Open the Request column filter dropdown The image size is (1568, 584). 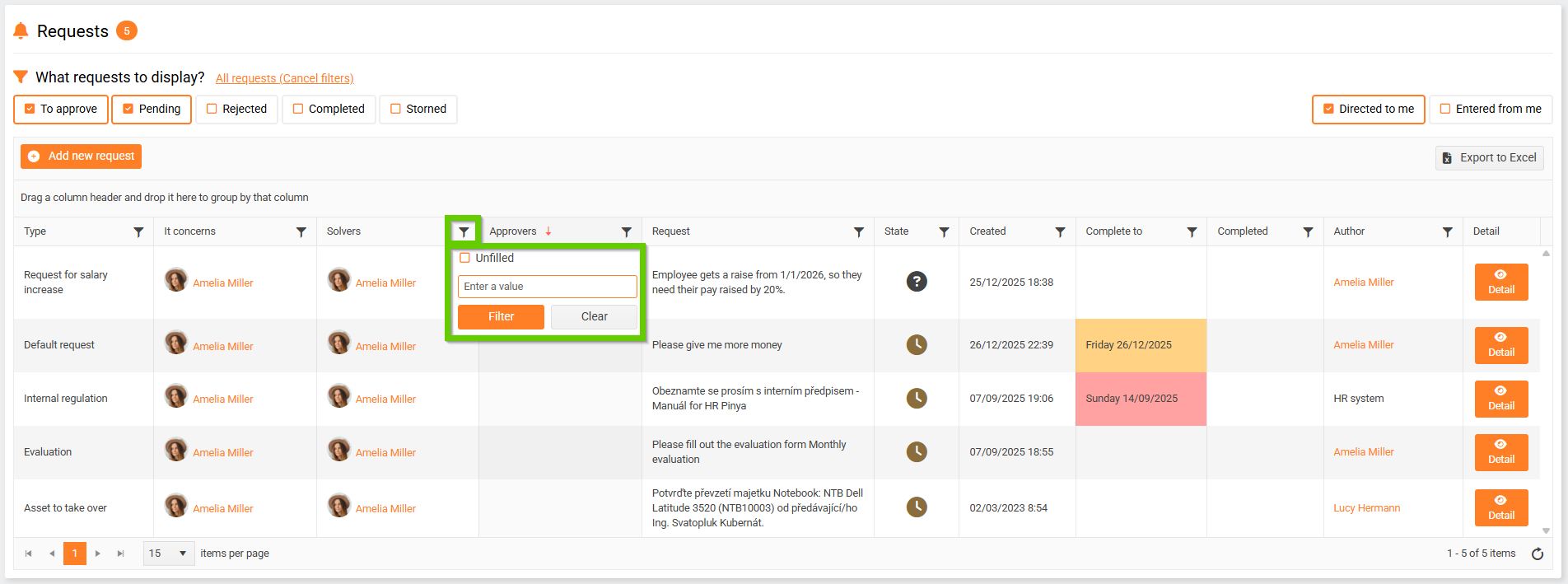(858, 232)
